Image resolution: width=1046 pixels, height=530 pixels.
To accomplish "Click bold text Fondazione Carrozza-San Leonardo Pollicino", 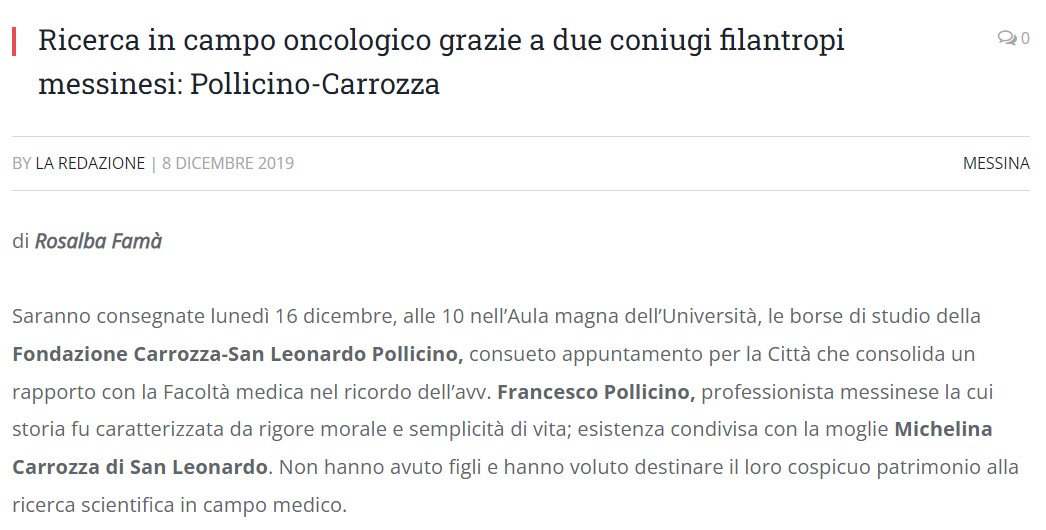I will pos(237,354).
